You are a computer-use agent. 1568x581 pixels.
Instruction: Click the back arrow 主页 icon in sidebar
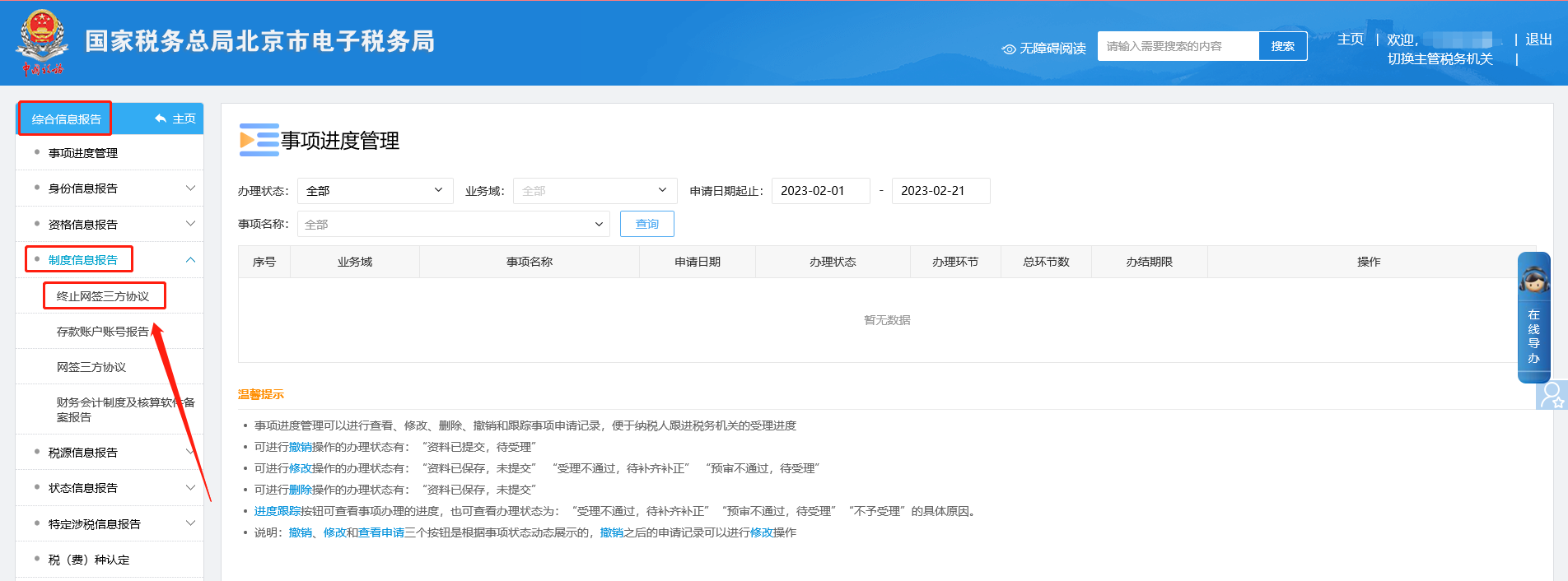point(161,119)
